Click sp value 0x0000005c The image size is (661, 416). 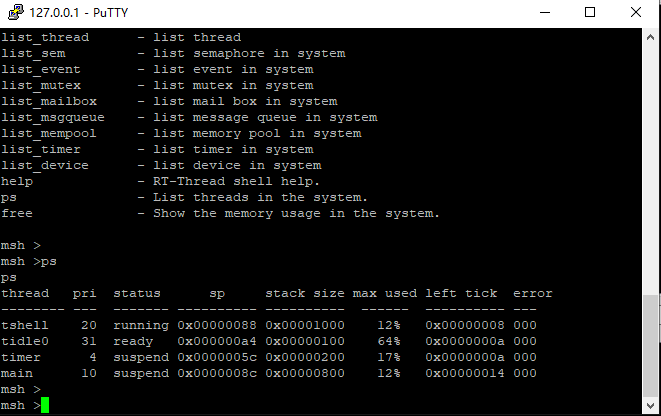point(217,357)
